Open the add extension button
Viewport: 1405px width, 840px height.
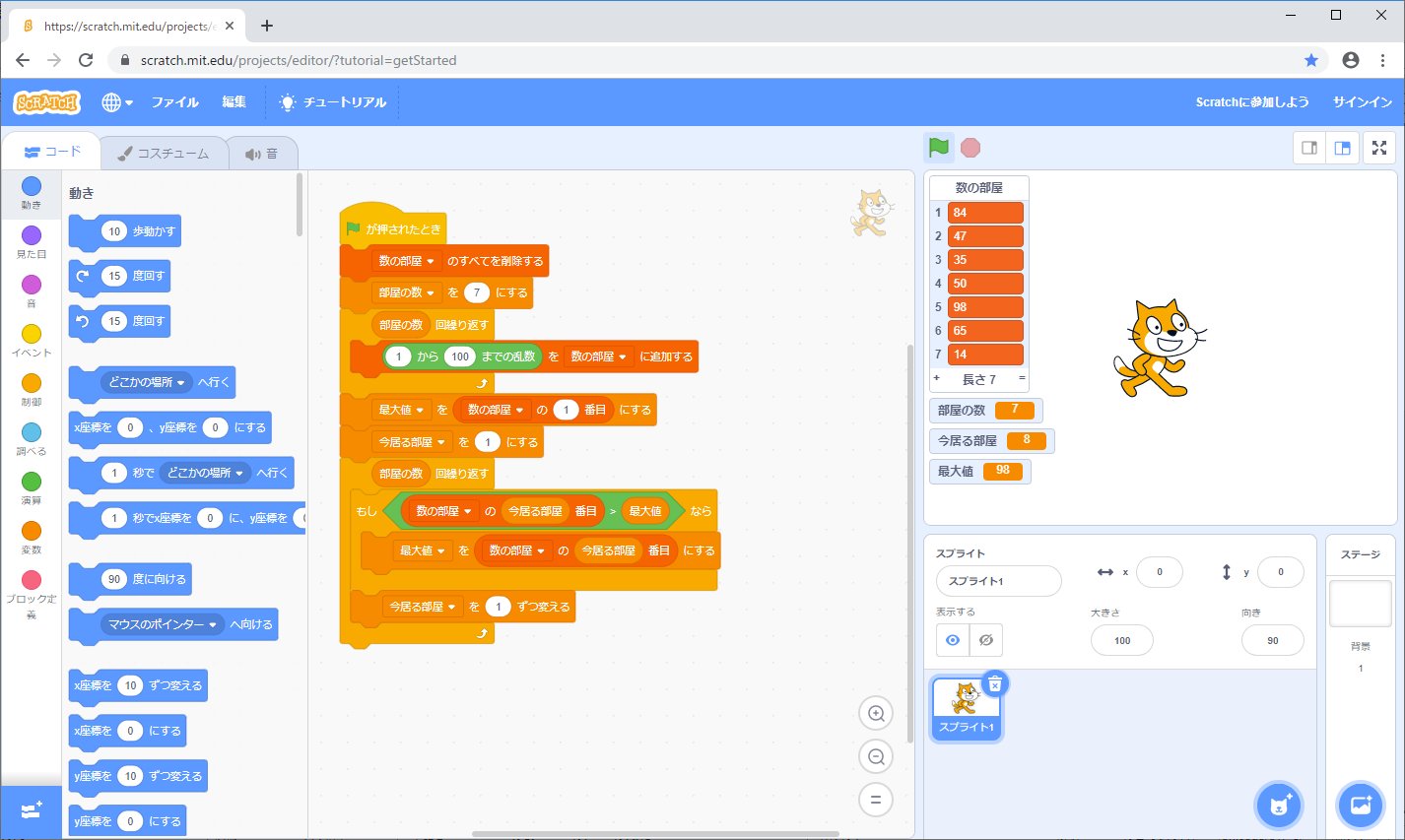(x=31, y=811)
